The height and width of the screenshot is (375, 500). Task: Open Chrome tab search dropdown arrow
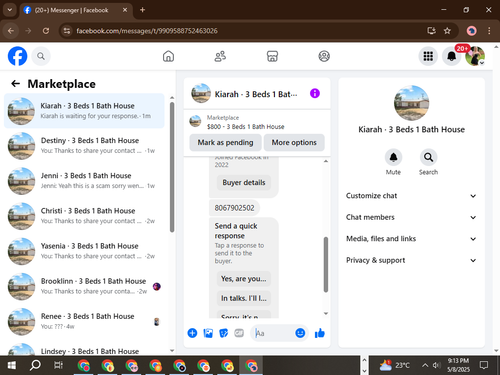tap(10, 10)
